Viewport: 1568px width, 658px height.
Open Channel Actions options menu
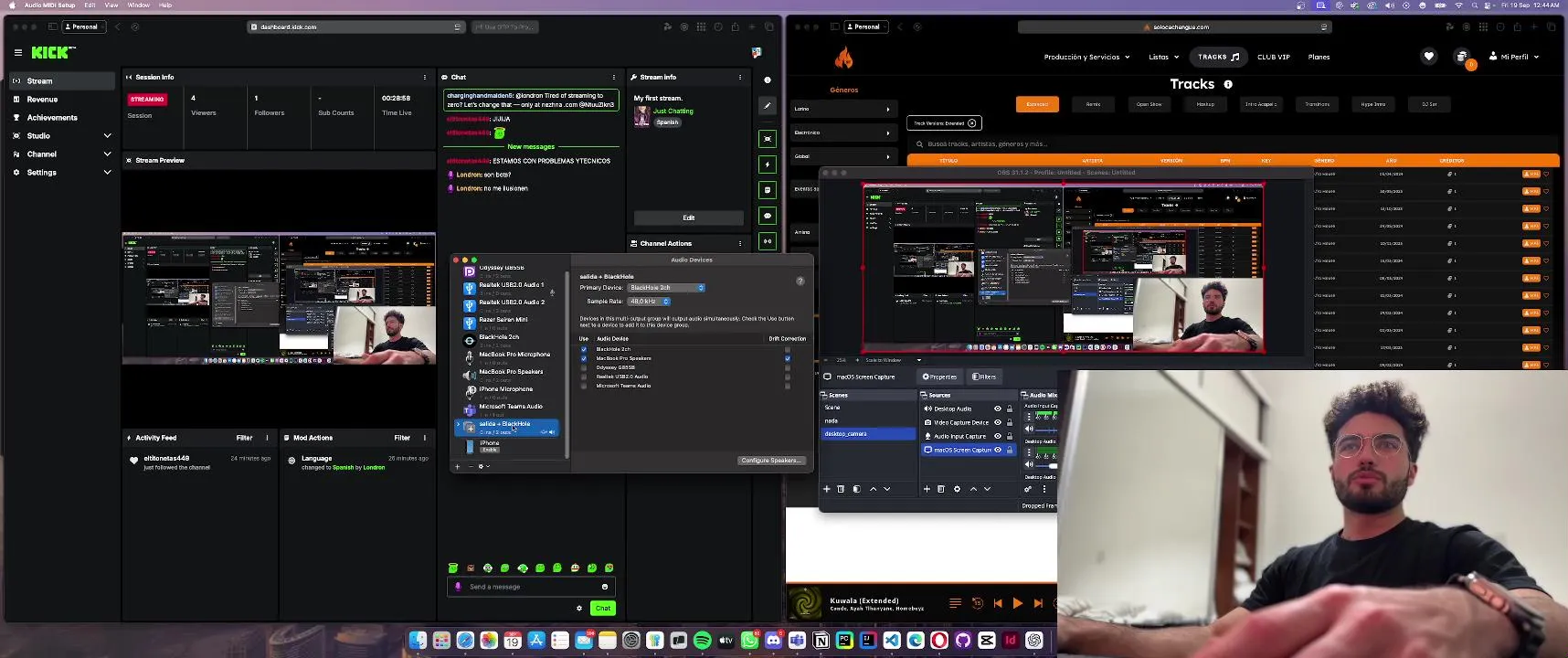pos(740,243)
